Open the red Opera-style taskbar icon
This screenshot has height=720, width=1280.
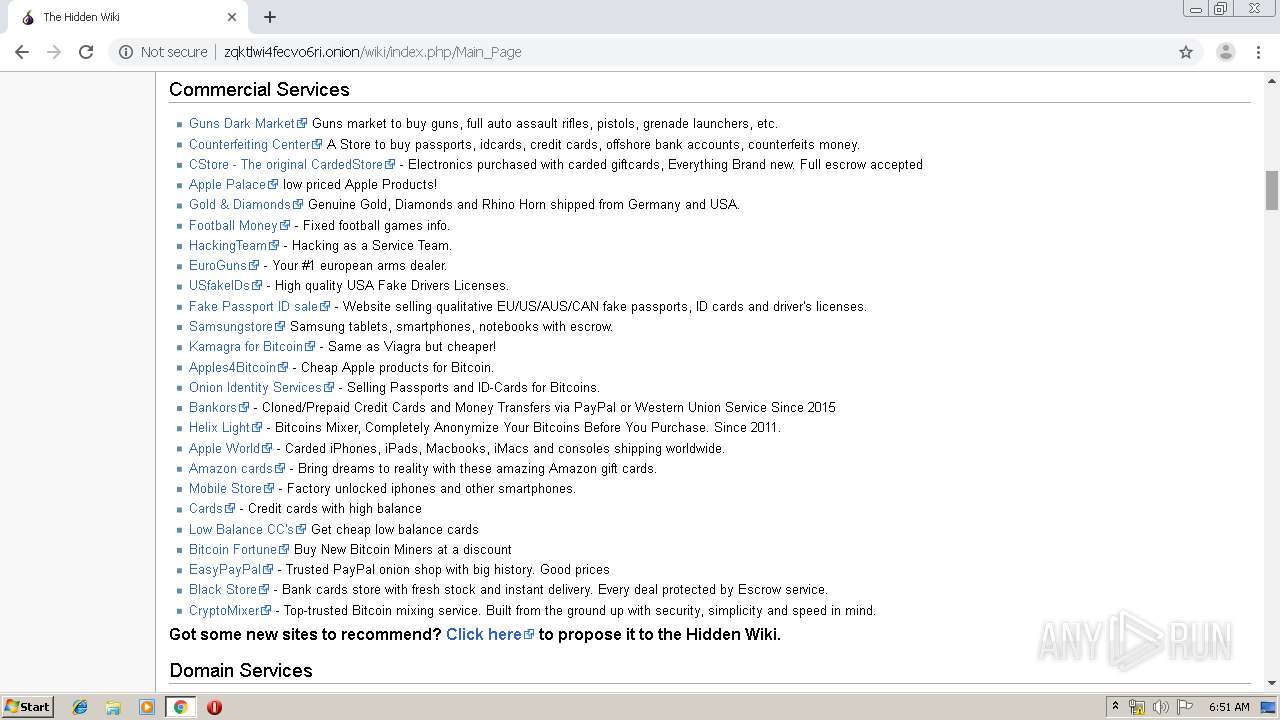tap(214, 707)
